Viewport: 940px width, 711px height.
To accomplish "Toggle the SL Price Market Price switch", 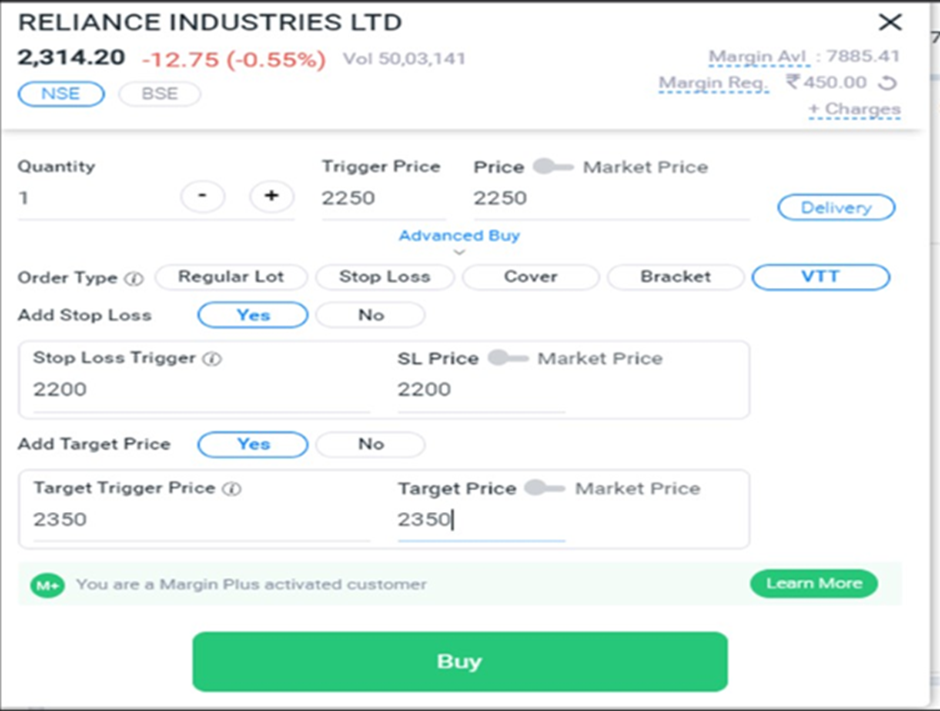I will pos(508,358).
